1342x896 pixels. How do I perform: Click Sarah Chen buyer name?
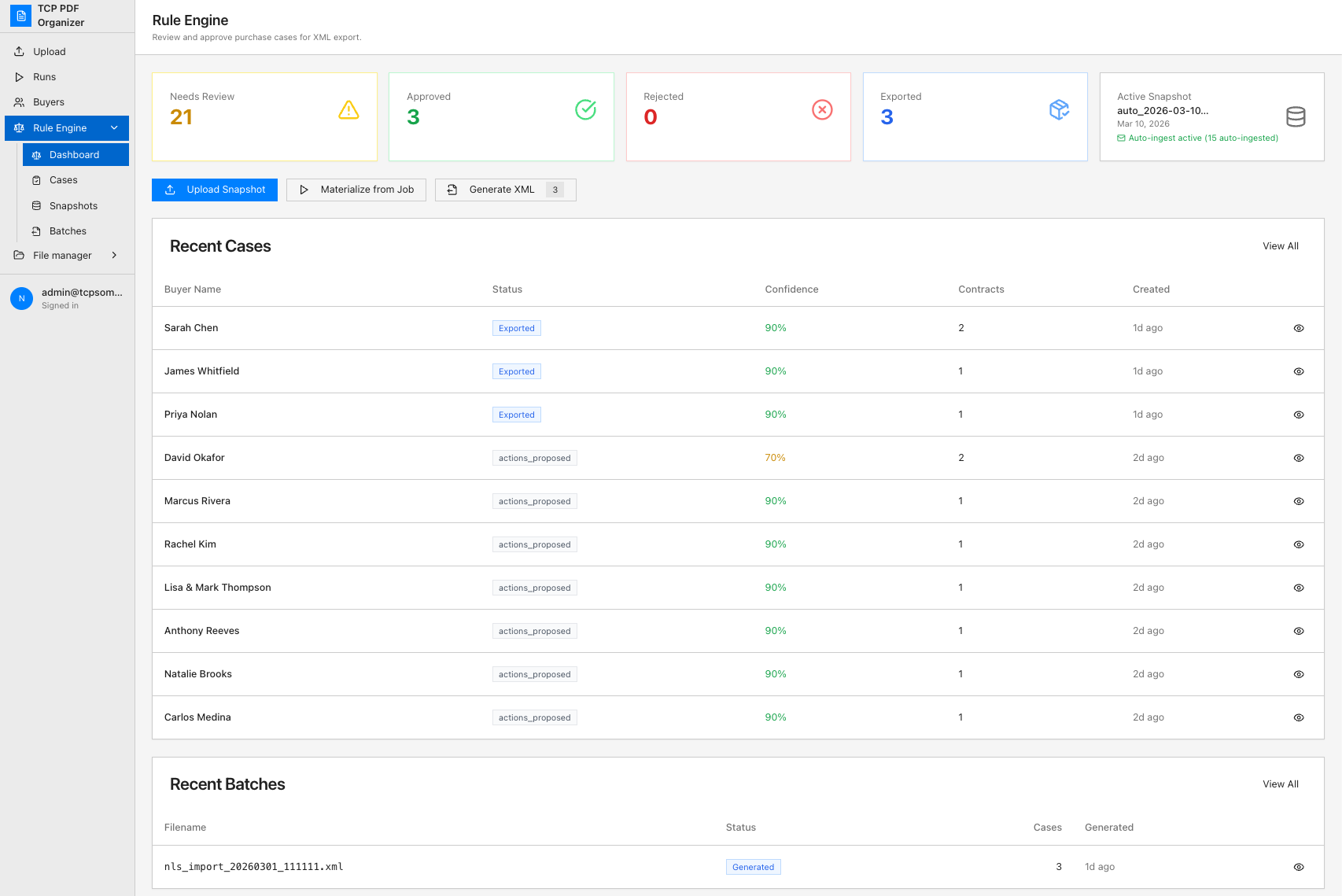[x=191, y=328]
